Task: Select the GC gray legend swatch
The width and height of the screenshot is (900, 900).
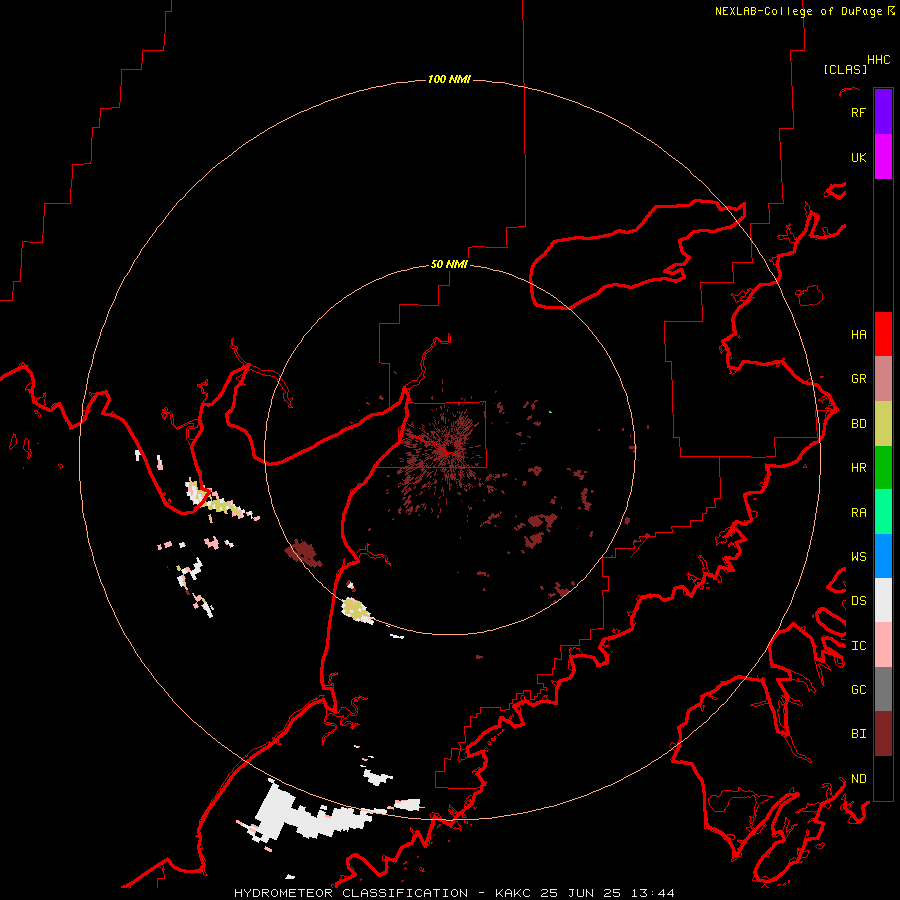Action: click(x=883, y=689)
